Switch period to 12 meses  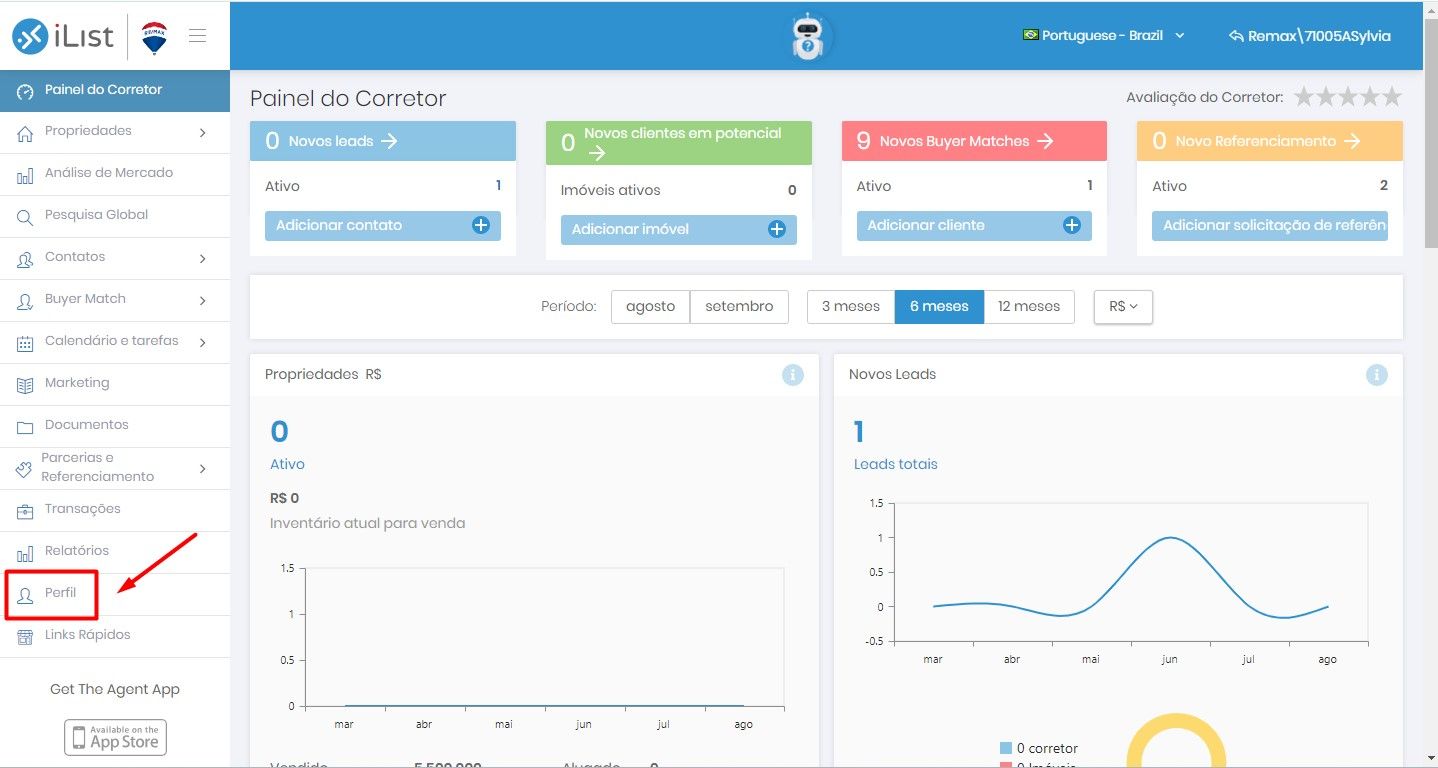[x=1029, y=306]
